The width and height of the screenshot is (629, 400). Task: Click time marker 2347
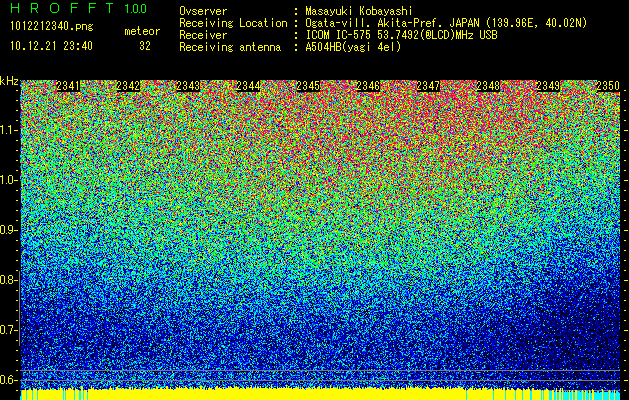428,86
